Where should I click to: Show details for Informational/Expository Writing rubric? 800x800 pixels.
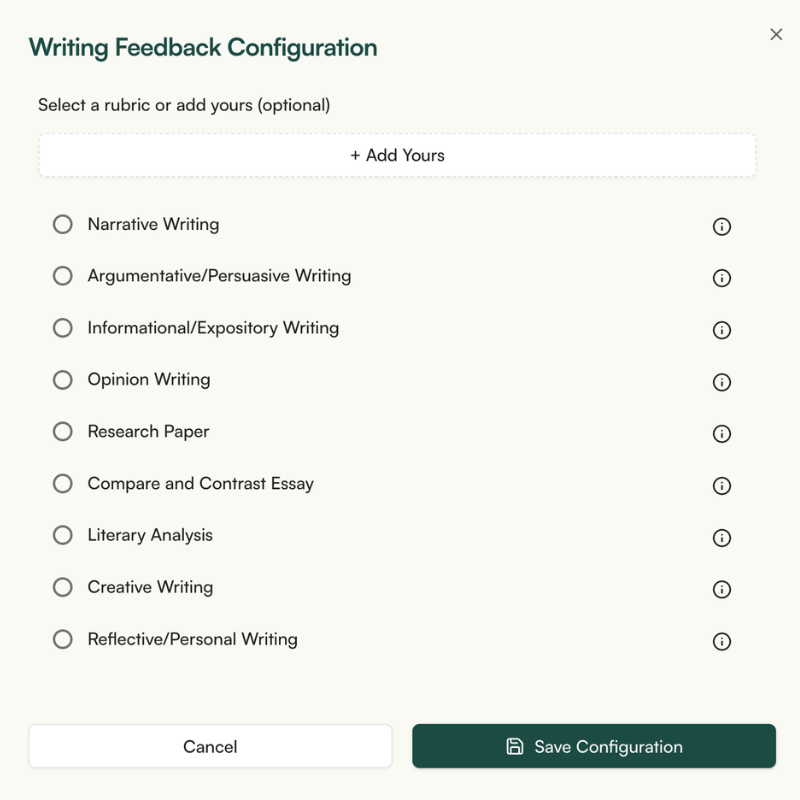coord(722,330)
